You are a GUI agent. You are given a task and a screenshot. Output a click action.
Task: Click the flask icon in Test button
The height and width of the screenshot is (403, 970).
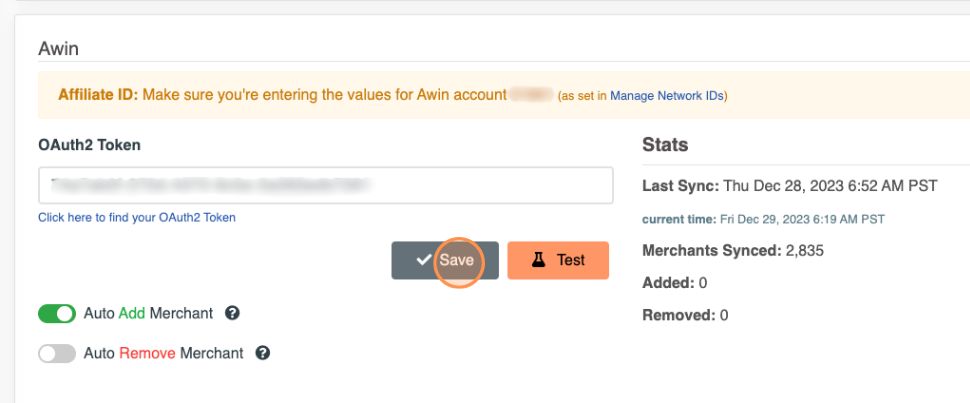538,260
